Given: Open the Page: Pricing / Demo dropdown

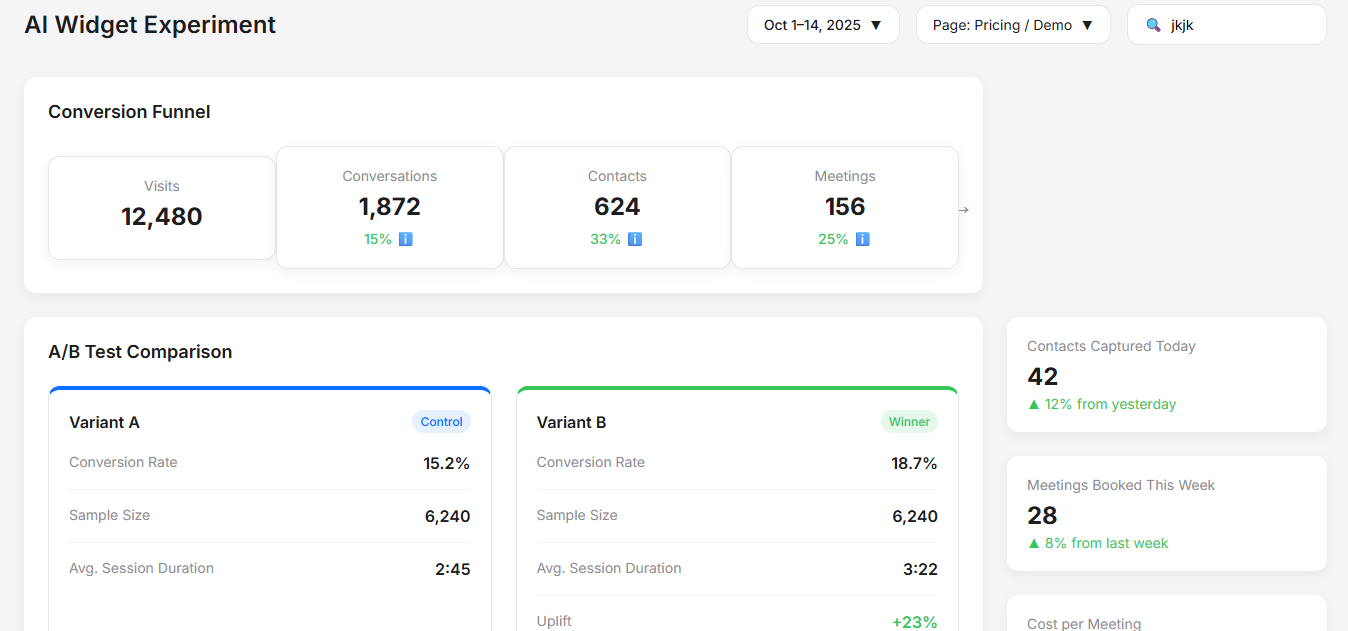Looking at the screenshot, I should pos(1012,24).
